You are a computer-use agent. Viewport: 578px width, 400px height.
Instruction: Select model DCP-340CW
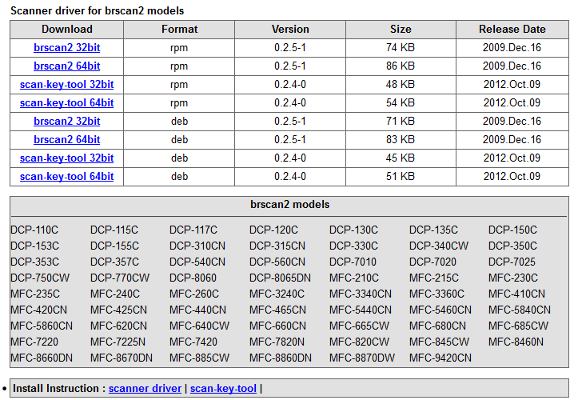pos(439,246)
